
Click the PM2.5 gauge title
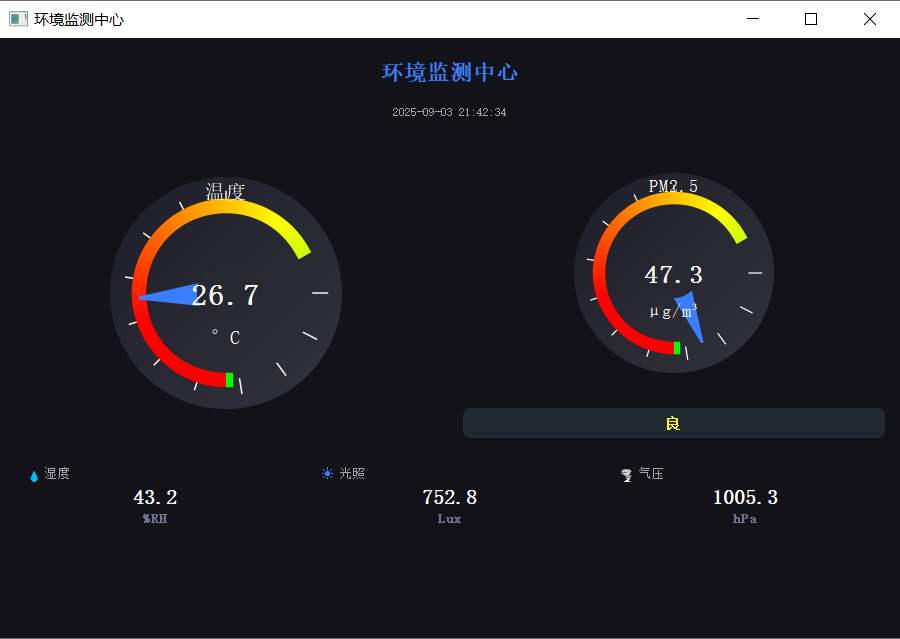click(x=673, y=186)
